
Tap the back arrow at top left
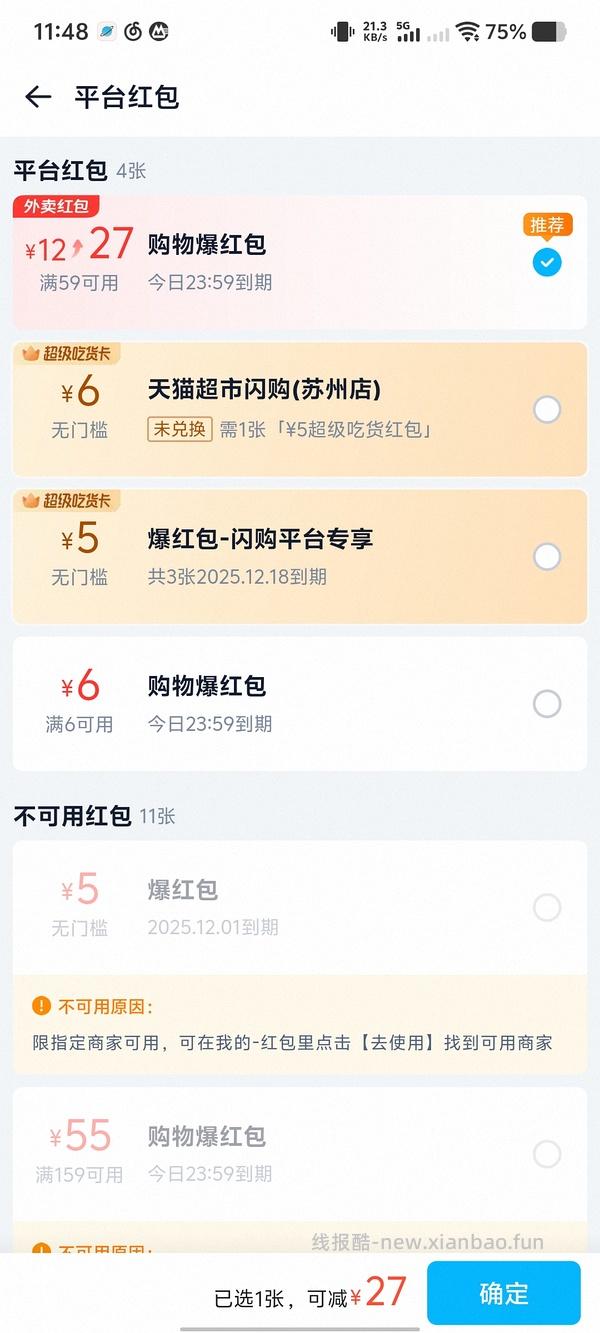coord(37,96)
